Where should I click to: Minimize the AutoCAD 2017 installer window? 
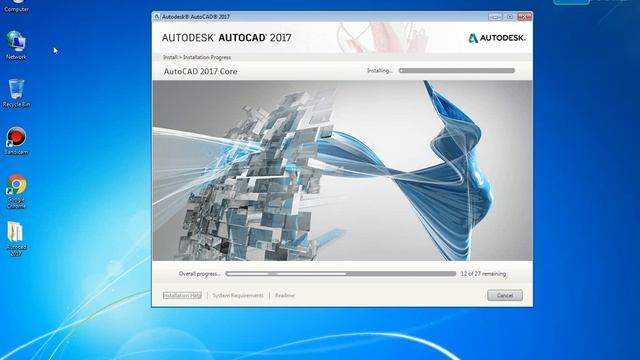click(495, 17)
